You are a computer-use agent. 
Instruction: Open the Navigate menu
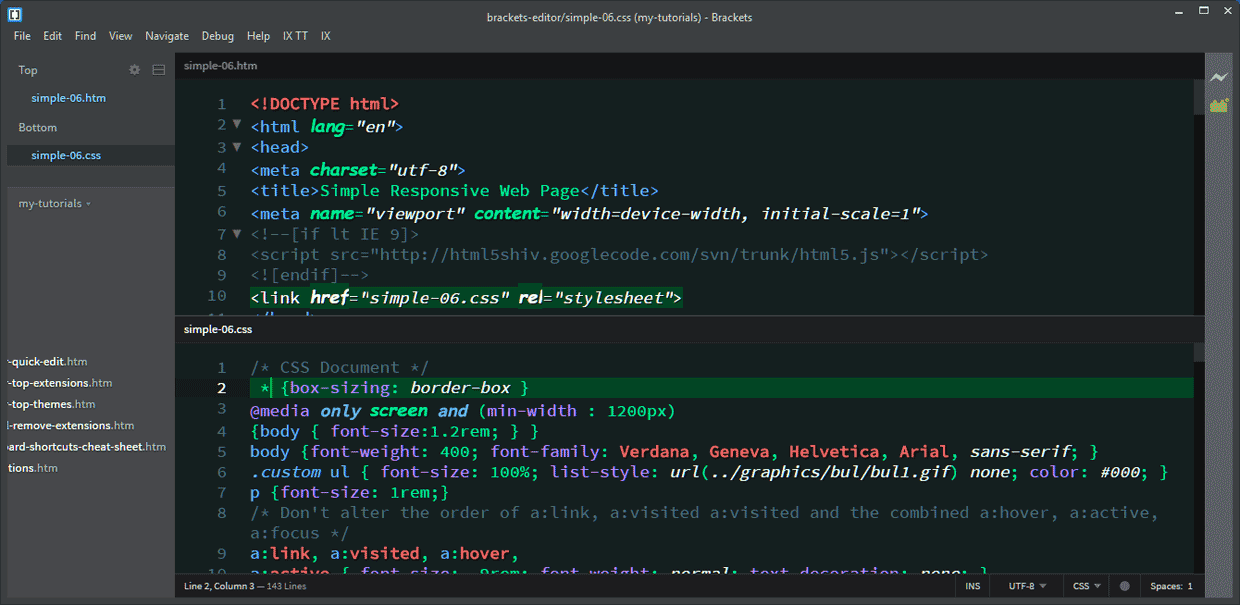167,36
